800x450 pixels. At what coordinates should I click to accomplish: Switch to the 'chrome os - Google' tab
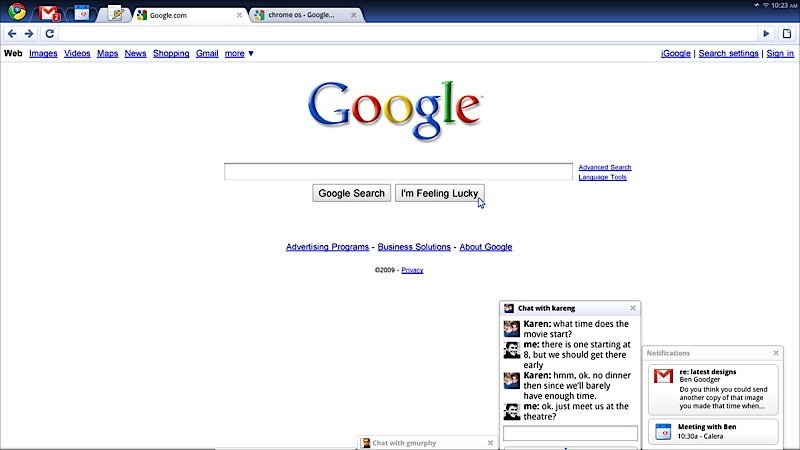300,15
